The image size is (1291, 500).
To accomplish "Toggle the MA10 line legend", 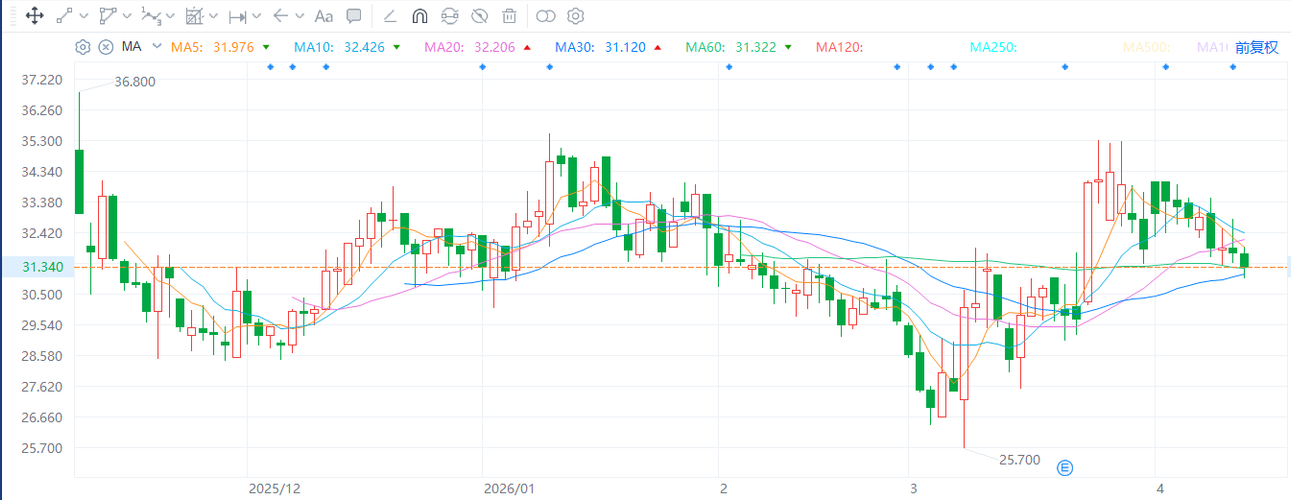I will 316,47.
